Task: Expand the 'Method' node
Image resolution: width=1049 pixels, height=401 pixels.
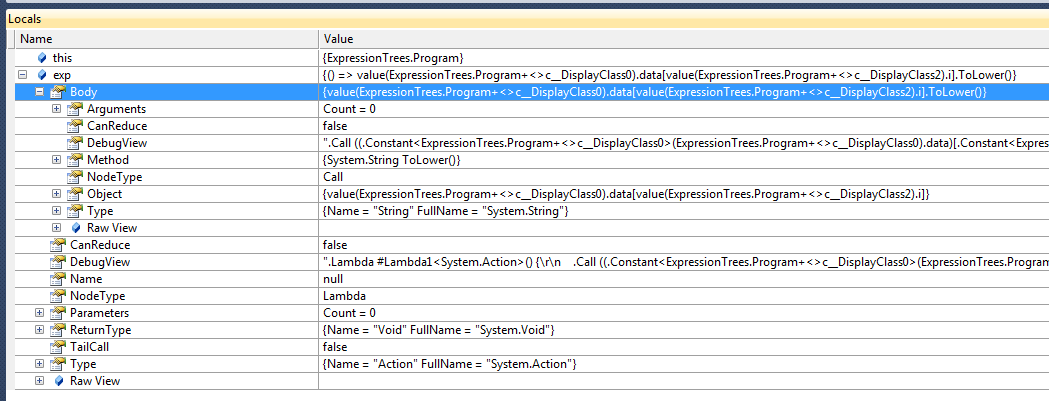Action: point(57,160)
